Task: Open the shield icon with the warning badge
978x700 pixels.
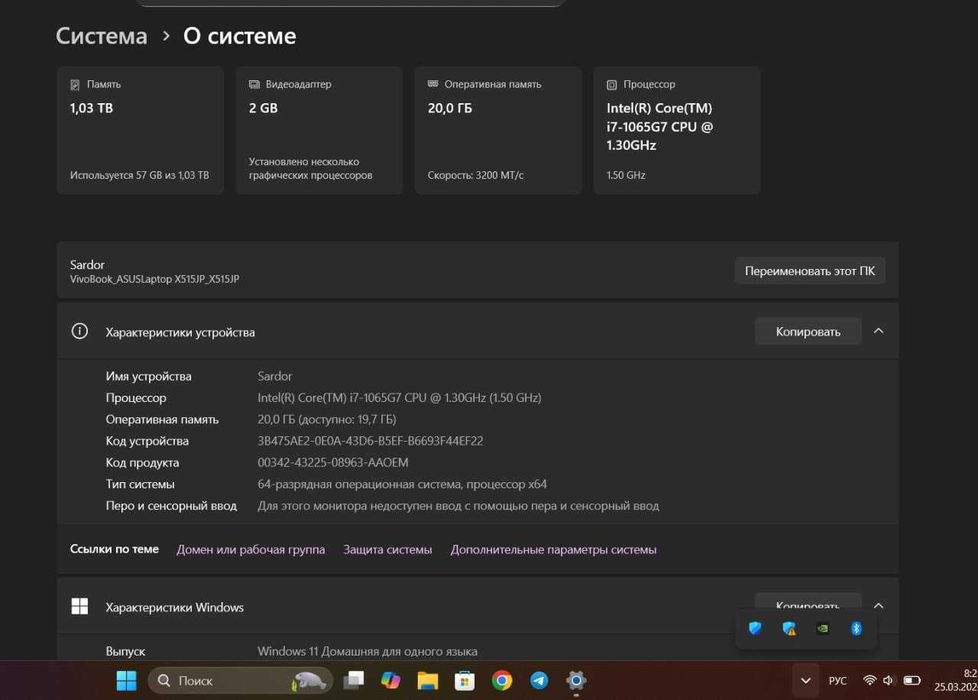Action: coord(789,628)
